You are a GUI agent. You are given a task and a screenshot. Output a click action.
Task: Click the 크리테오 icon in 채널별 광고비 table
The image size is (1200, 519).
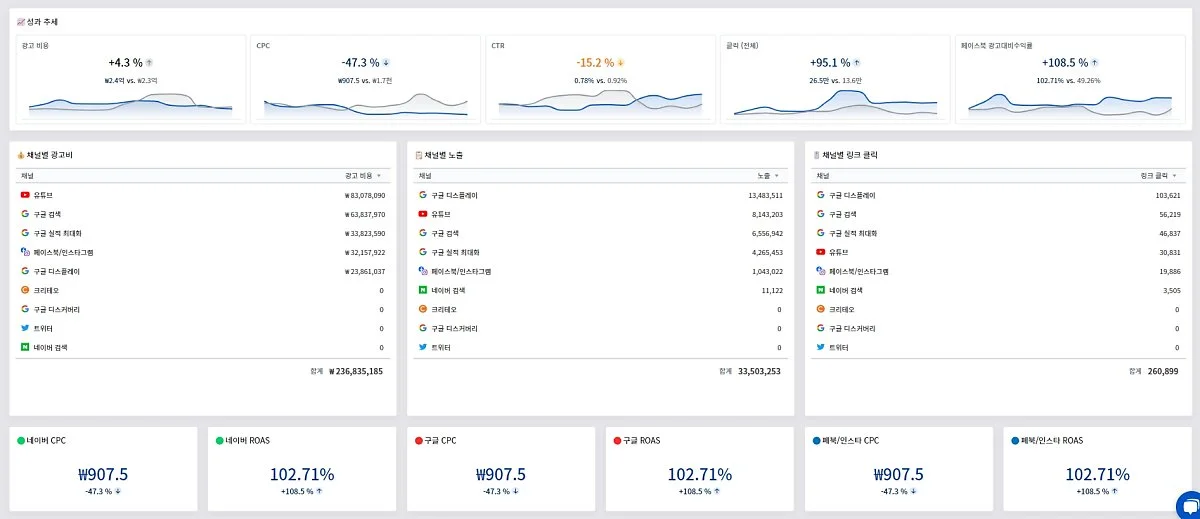(x=25, y=290)
